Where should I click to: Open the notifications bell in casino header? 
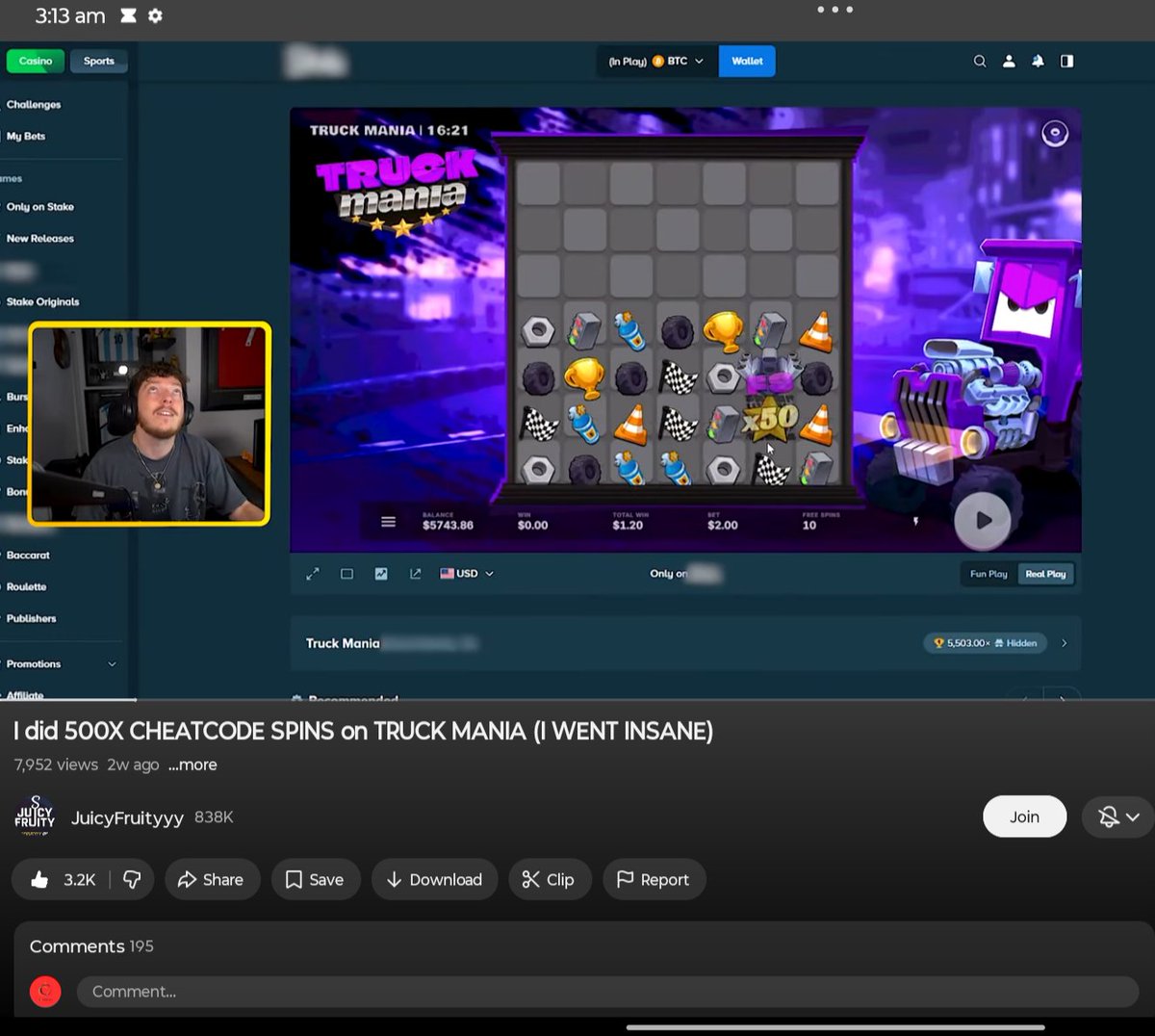point(1038,61)
